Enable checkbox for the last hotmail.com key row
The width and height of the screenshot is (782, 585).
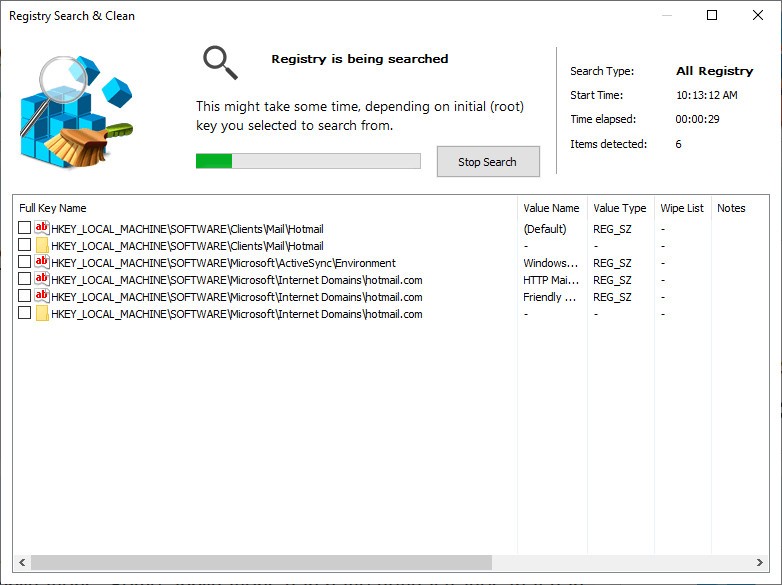(x=25, y=314)
